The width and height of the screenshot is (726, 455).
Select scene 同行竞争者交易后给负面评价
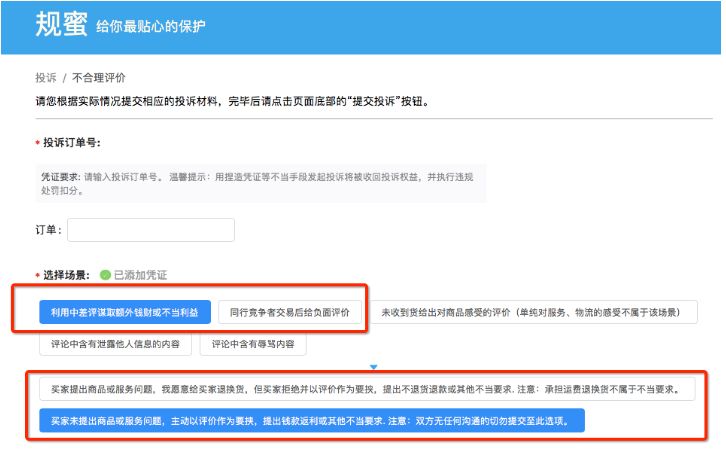(290, 312)
